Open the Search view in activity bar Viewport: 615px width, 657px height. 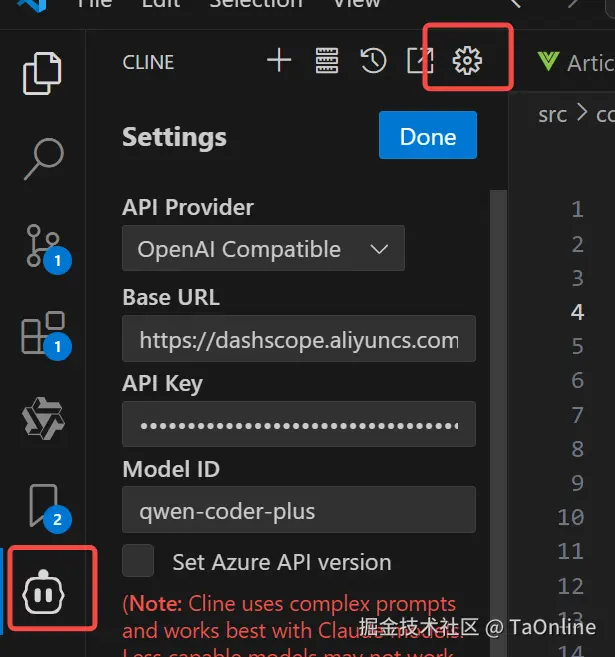click(x=44, y=159)
